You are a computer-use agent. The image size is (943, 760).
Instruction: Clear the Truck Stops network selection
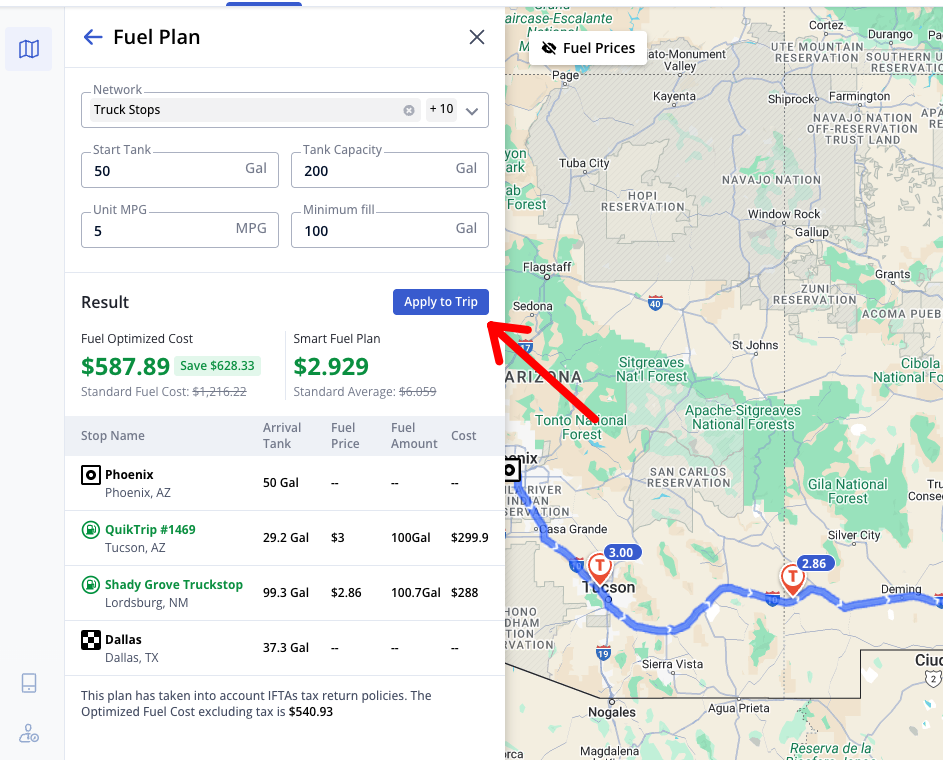coord(409,110)
